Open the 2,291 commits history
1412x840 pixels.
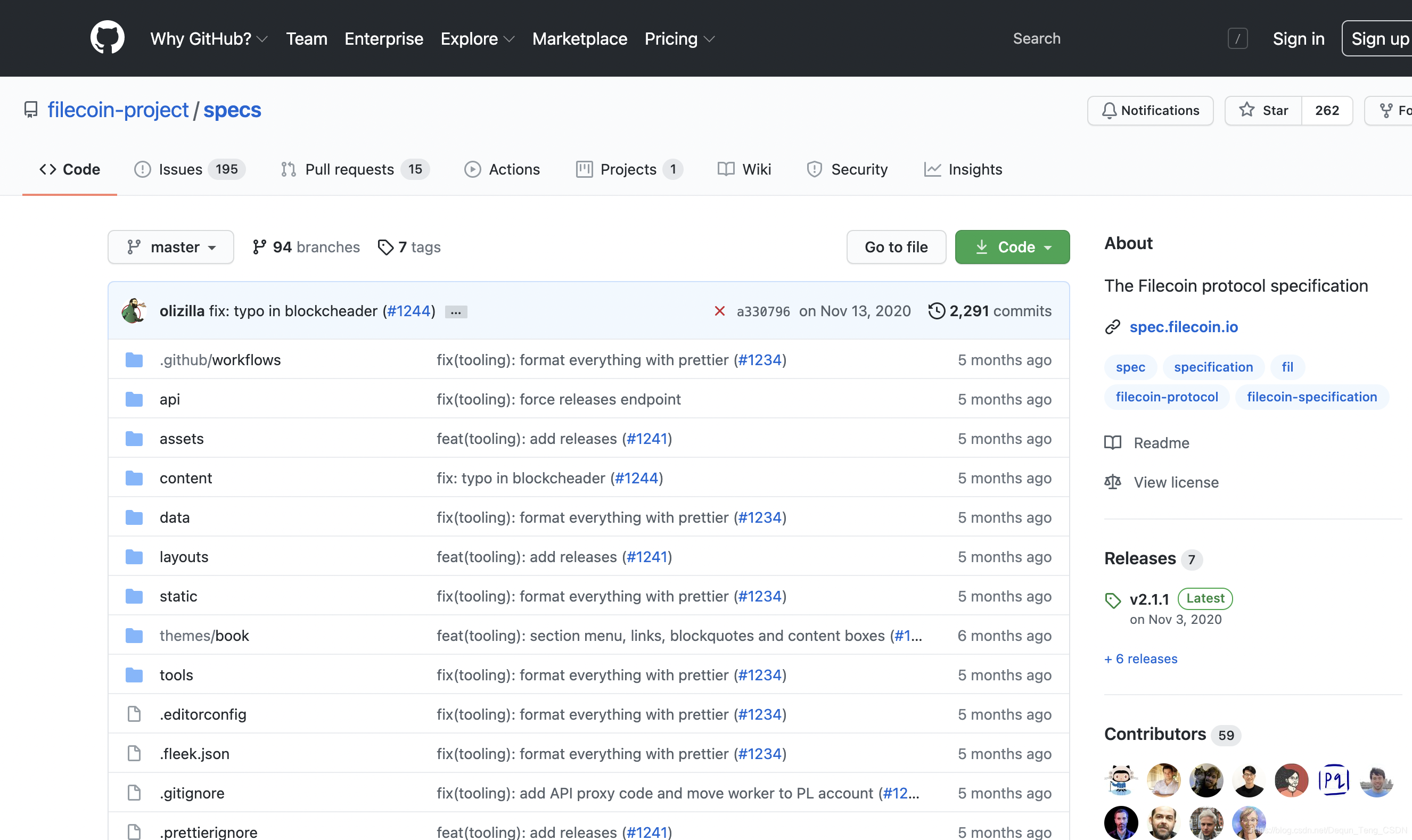(x=1000, y=311)
